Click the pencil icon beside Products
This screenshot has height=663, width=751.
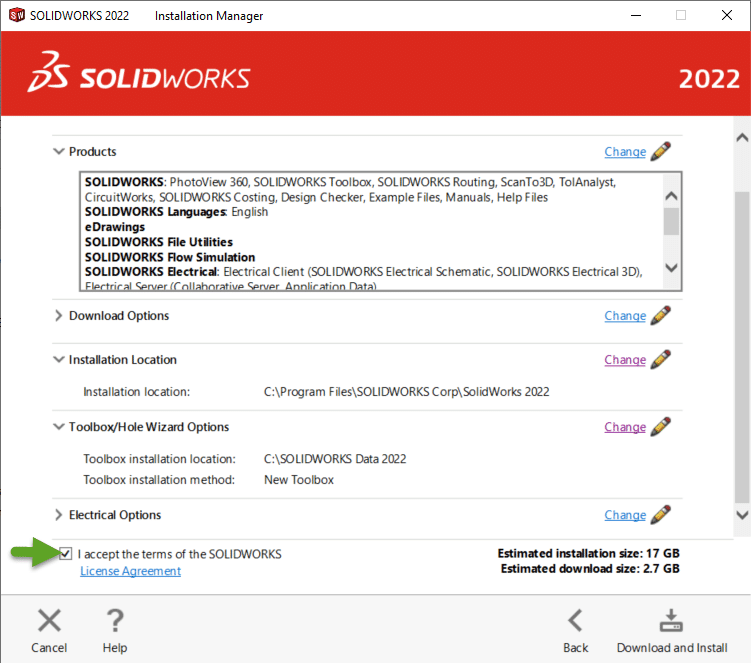(660, 152)
